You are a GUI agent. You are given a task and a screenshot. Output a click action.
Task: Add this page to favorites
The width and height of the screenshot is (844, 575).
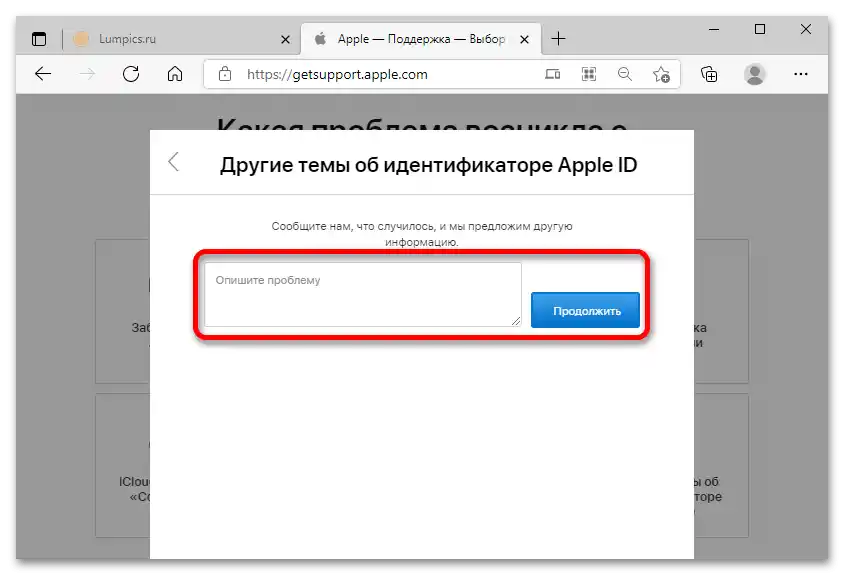click(x=661, y=74)
